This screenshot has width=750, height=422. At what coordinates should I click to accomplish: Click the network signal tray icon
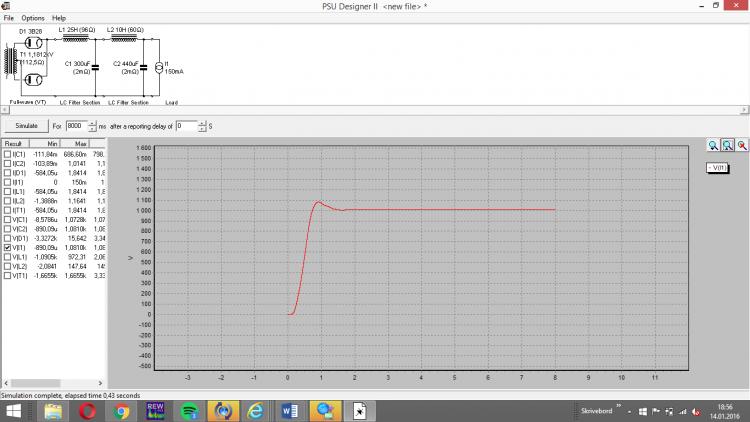pos(683,411)
